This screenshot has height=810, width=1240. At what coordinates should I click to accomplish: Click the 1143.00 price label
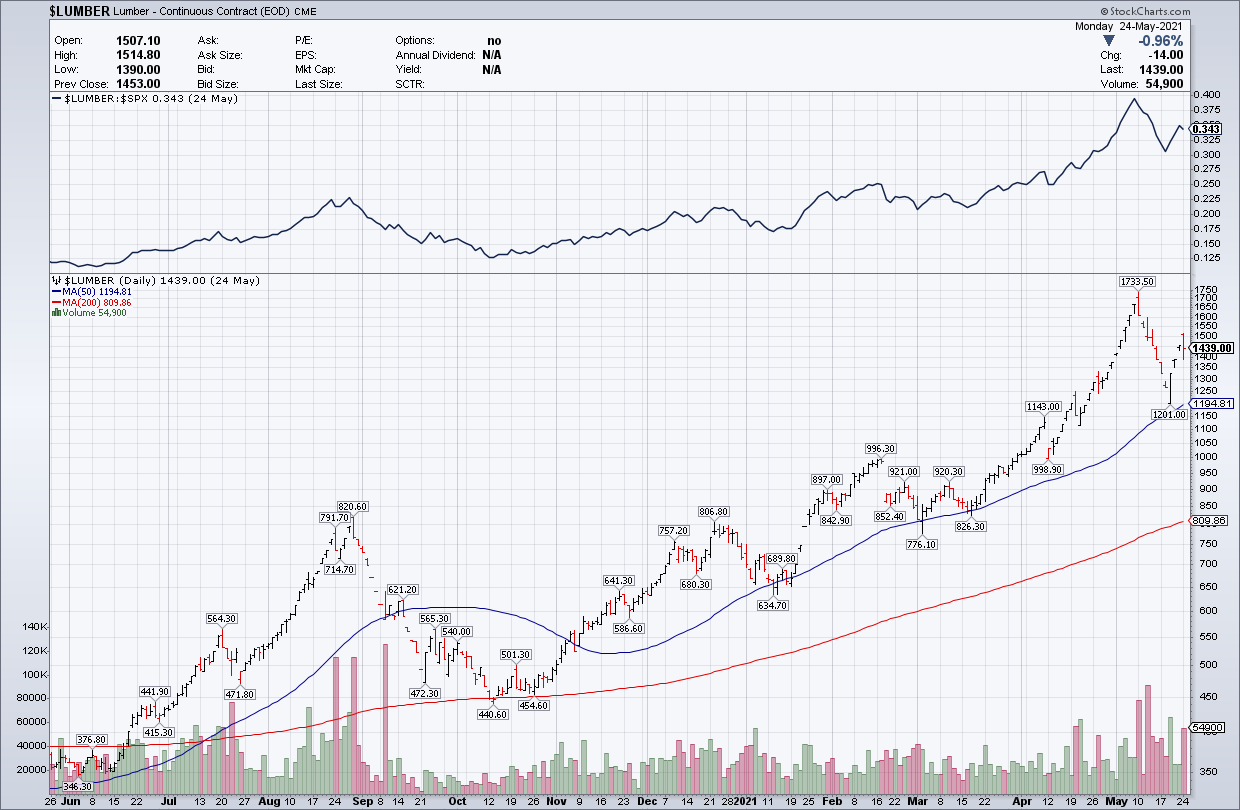tap(1043, 407)
